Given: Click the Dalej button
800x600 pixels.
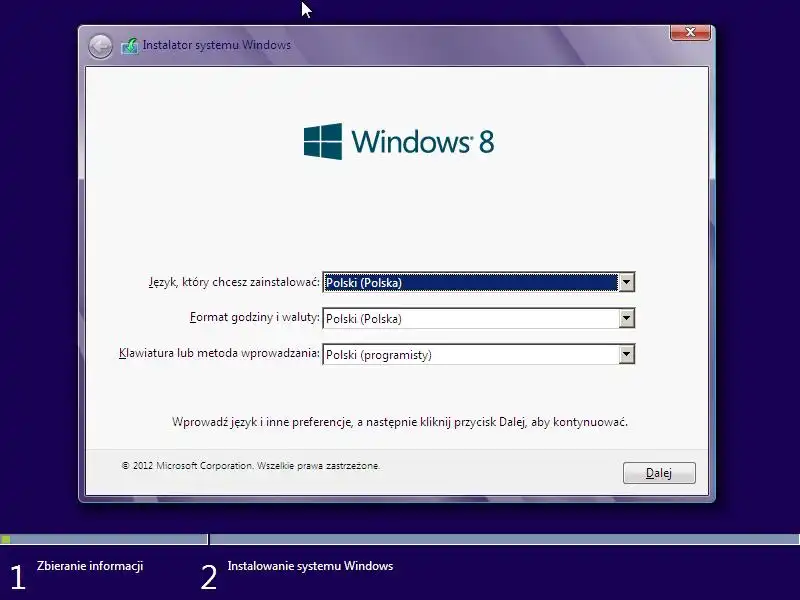Looking at the screenshot, I should tap(659, 473).
